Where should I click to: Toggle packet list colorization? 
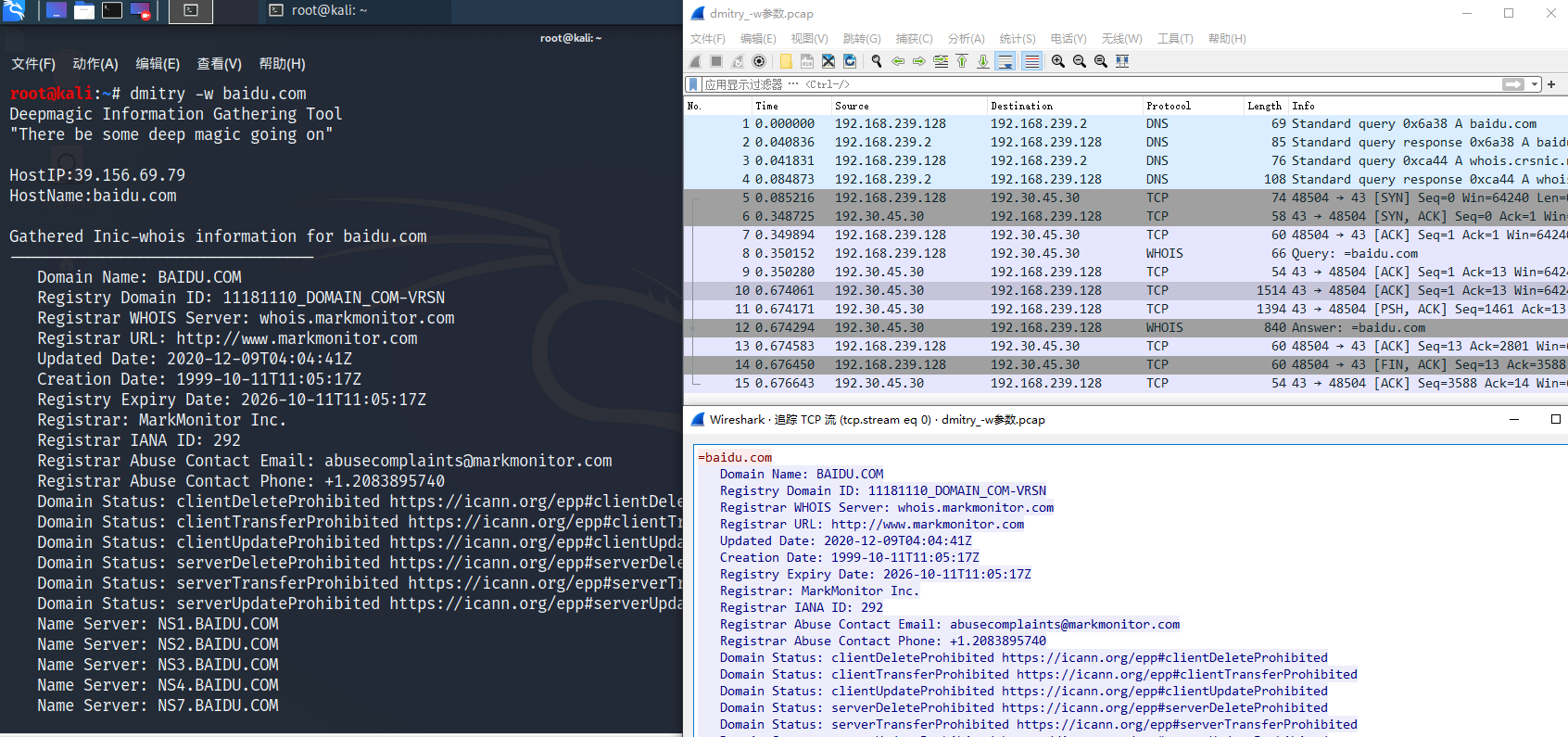[1031, 61]
